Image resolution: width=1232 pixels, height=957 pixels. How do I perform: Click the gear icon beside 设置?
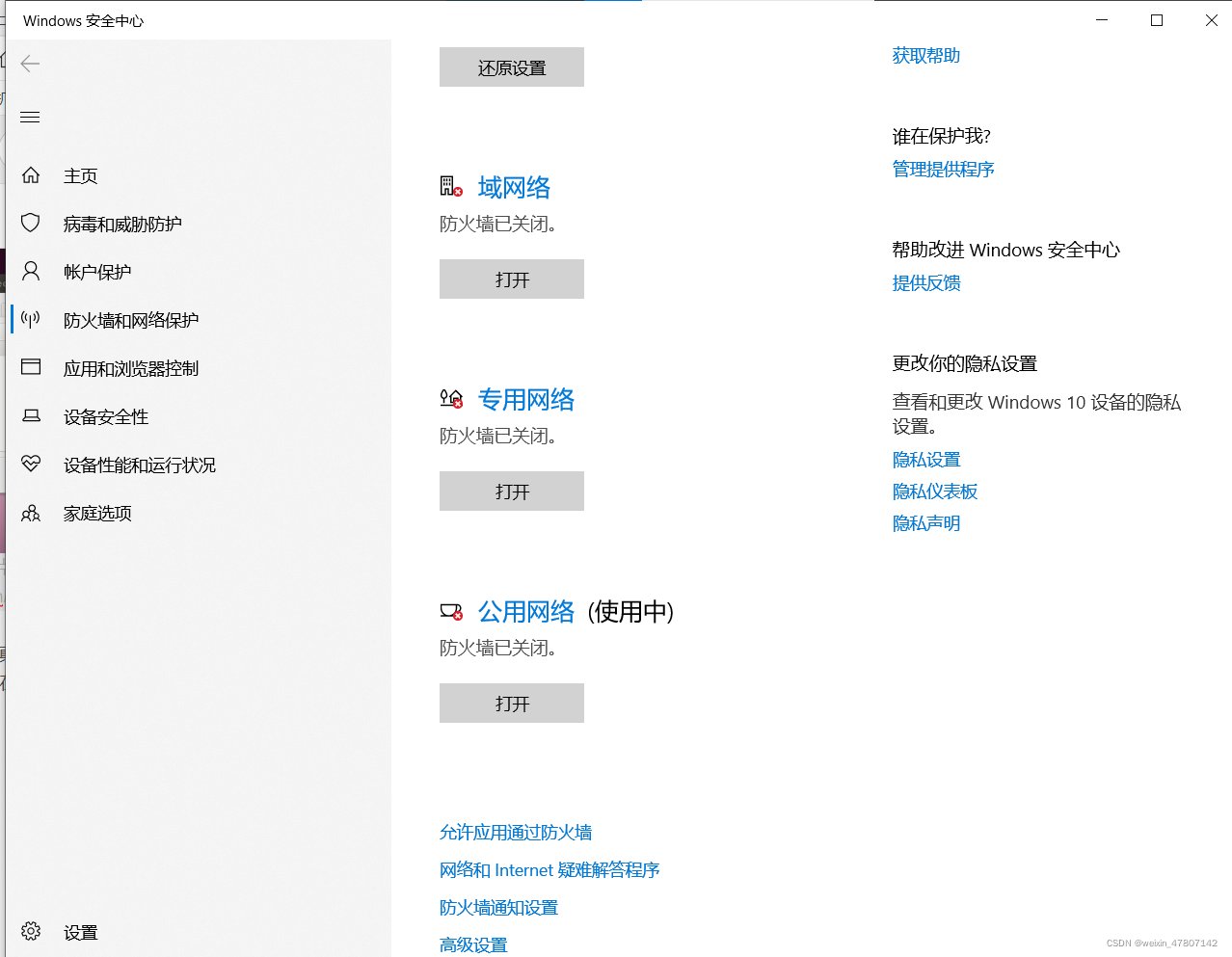point(31,932)
